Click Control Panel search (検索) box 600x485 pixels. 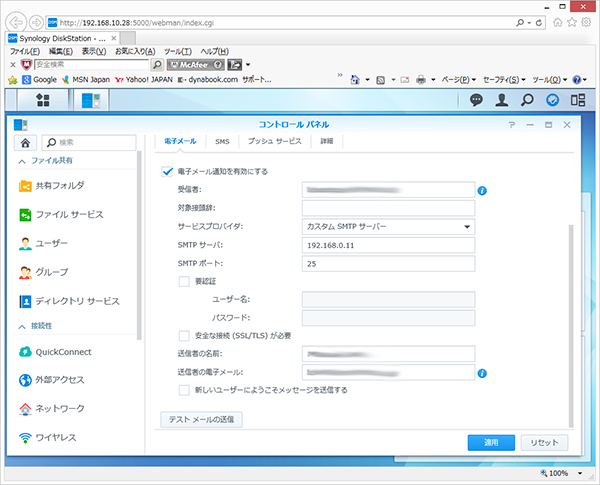click(x=89, y=143)
